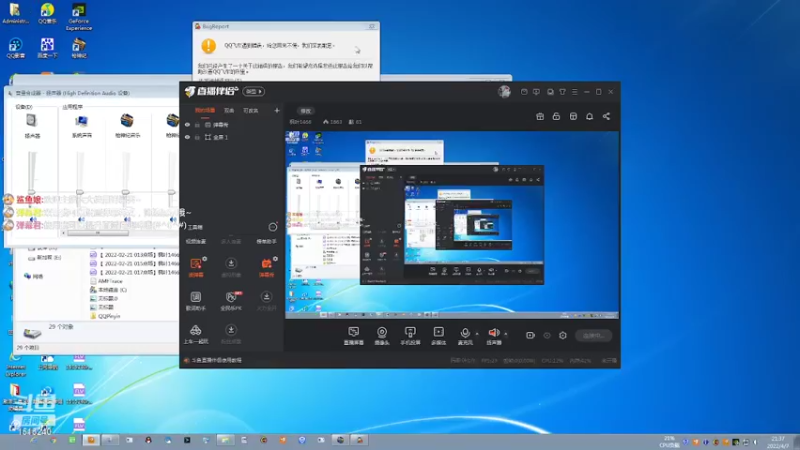Screen dimensions: 800x450
Task: Click the speaker device icon in volume mixer
Action: point(31,121)
